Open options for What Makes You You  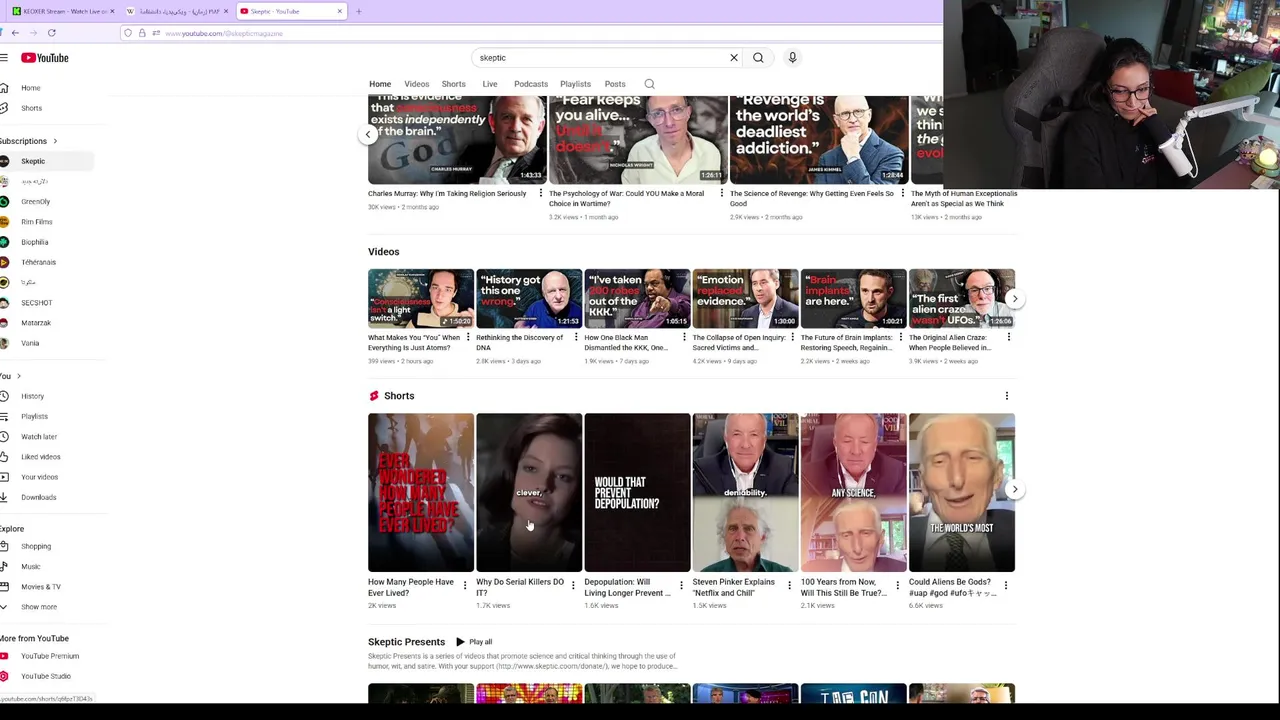468,337
